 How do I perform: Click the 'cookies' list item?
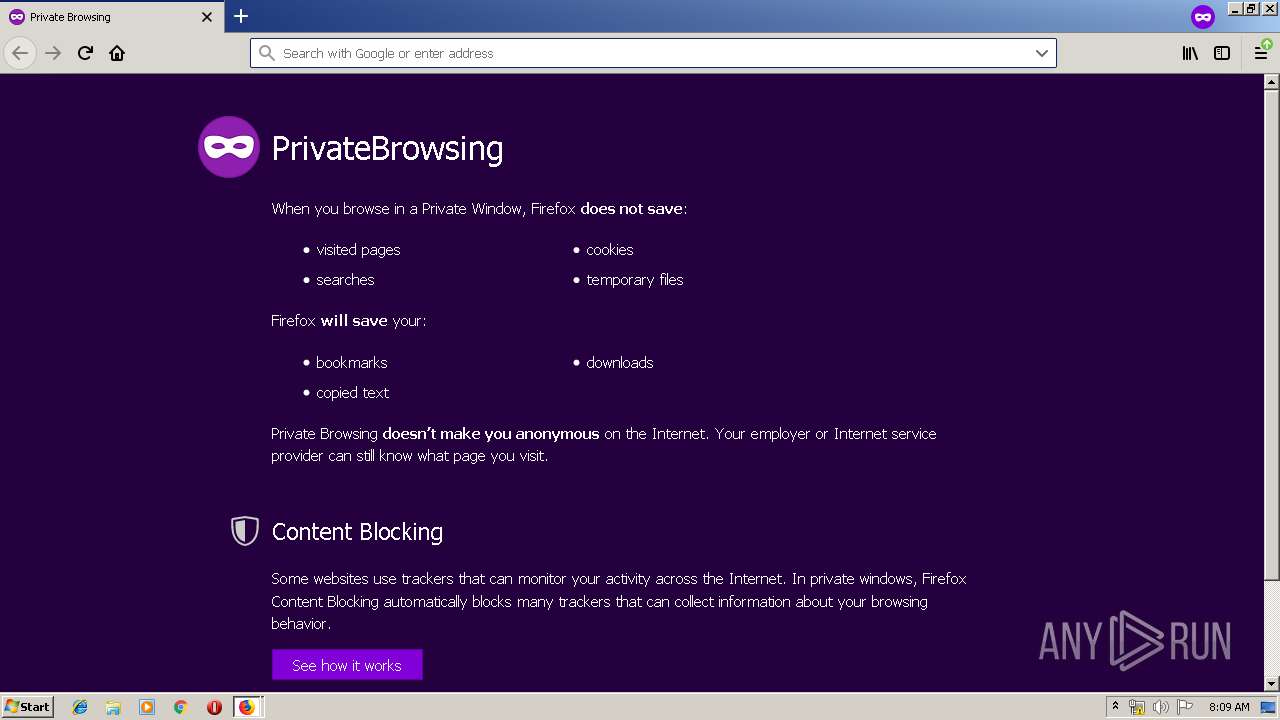(x=610, y=250)
